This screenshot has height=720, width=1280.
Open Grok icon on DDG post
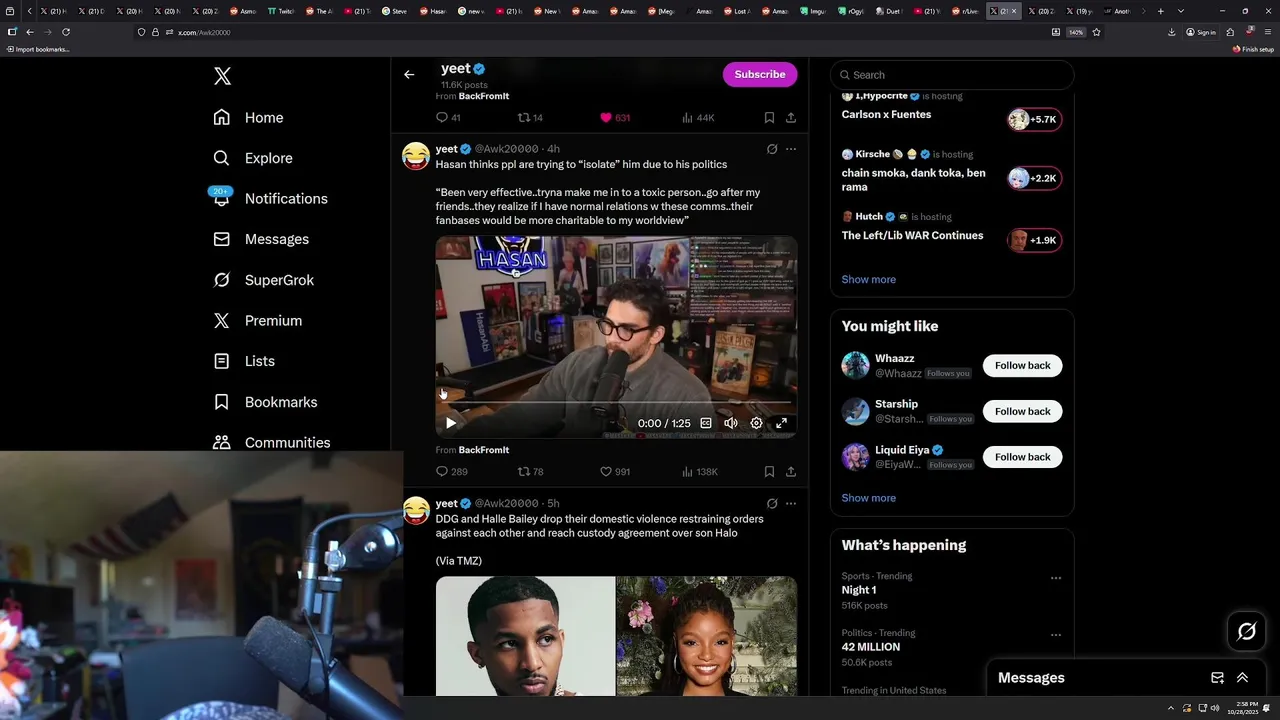[x=771, y=503]
